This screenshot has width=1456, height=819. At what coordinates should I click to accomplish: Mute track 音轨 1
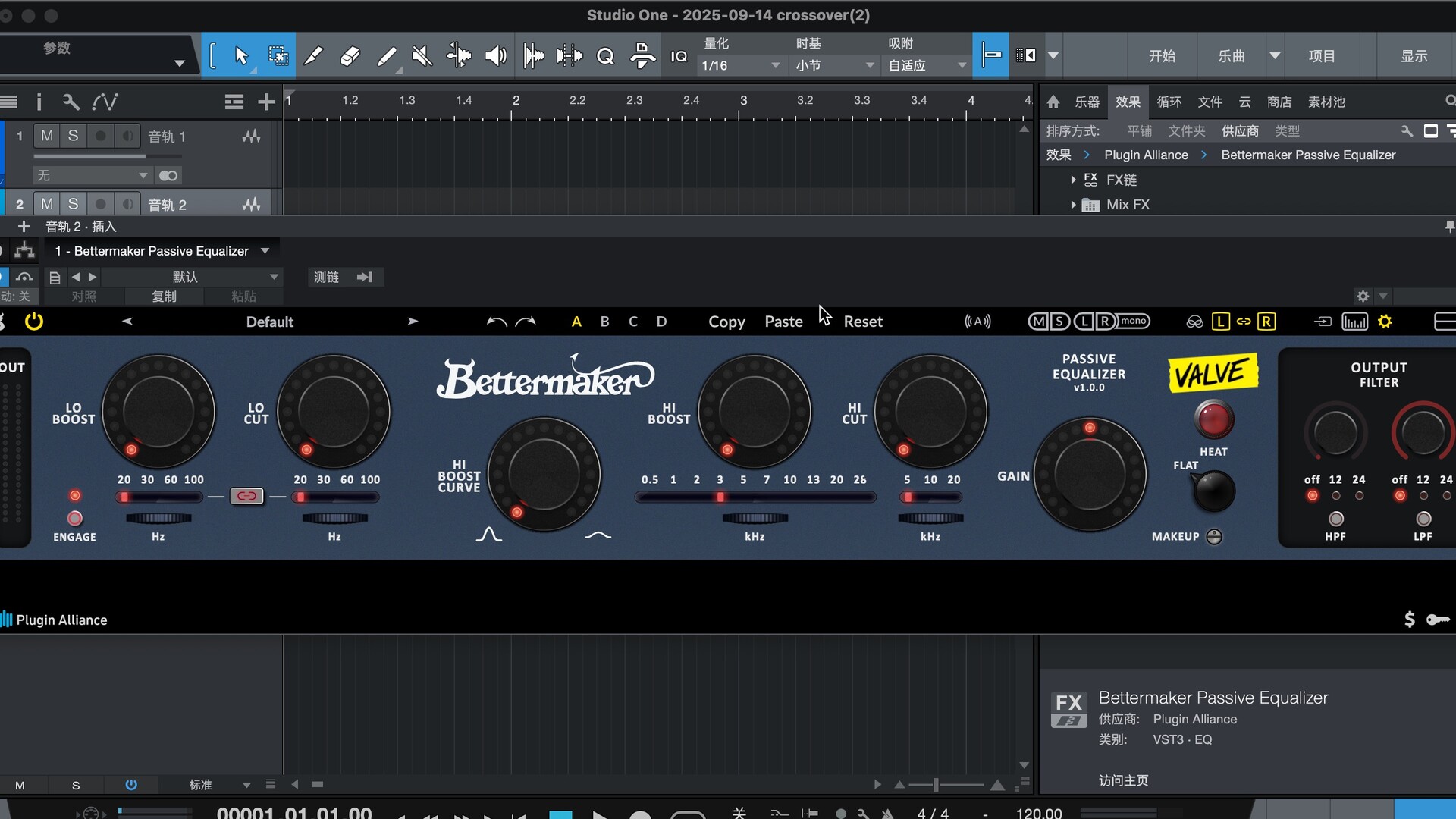pos(47,136)
